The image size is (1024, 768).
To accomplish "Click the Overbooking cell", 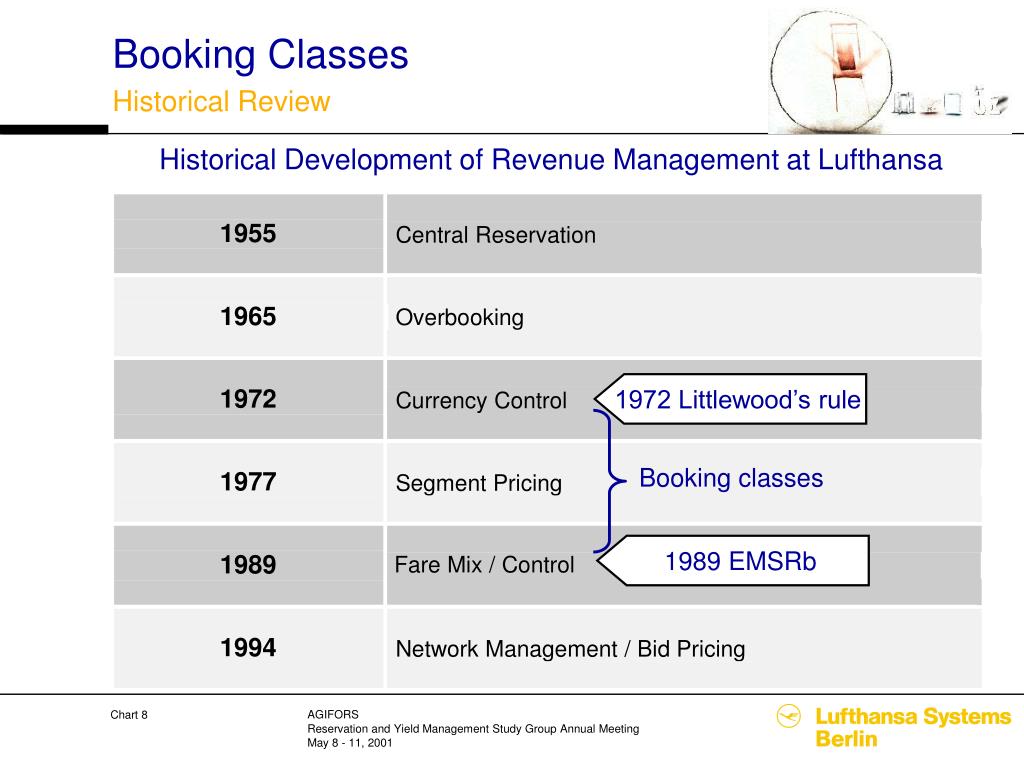I will pyautogui.click(x=684, y=317).
